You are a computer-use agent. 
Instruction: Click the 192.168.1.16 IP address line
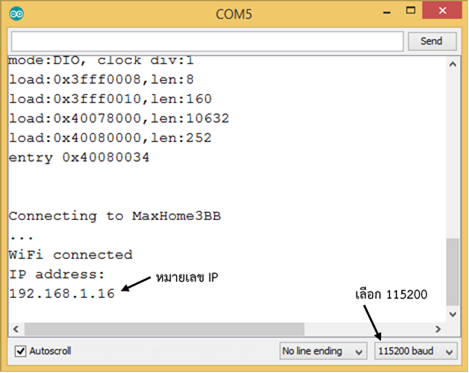pyautogui.click(x=62, y=294)
